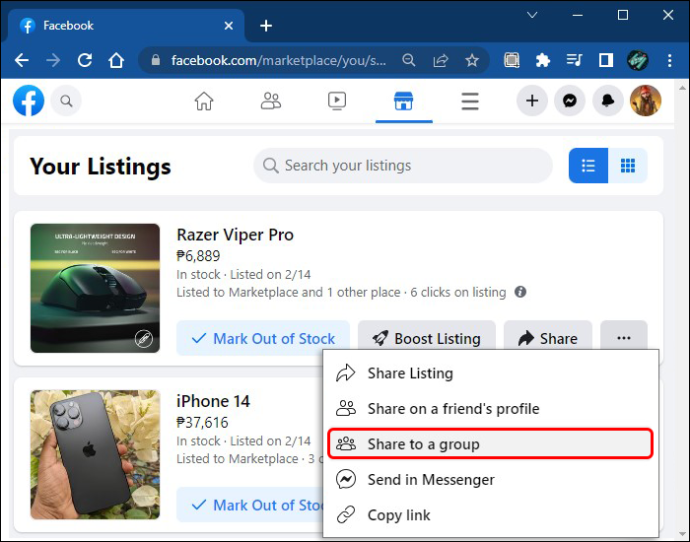The height and width of the screenshot is (542, 690).
Task: Open the Facebook account profile picture
Action: tap(646, 101)
